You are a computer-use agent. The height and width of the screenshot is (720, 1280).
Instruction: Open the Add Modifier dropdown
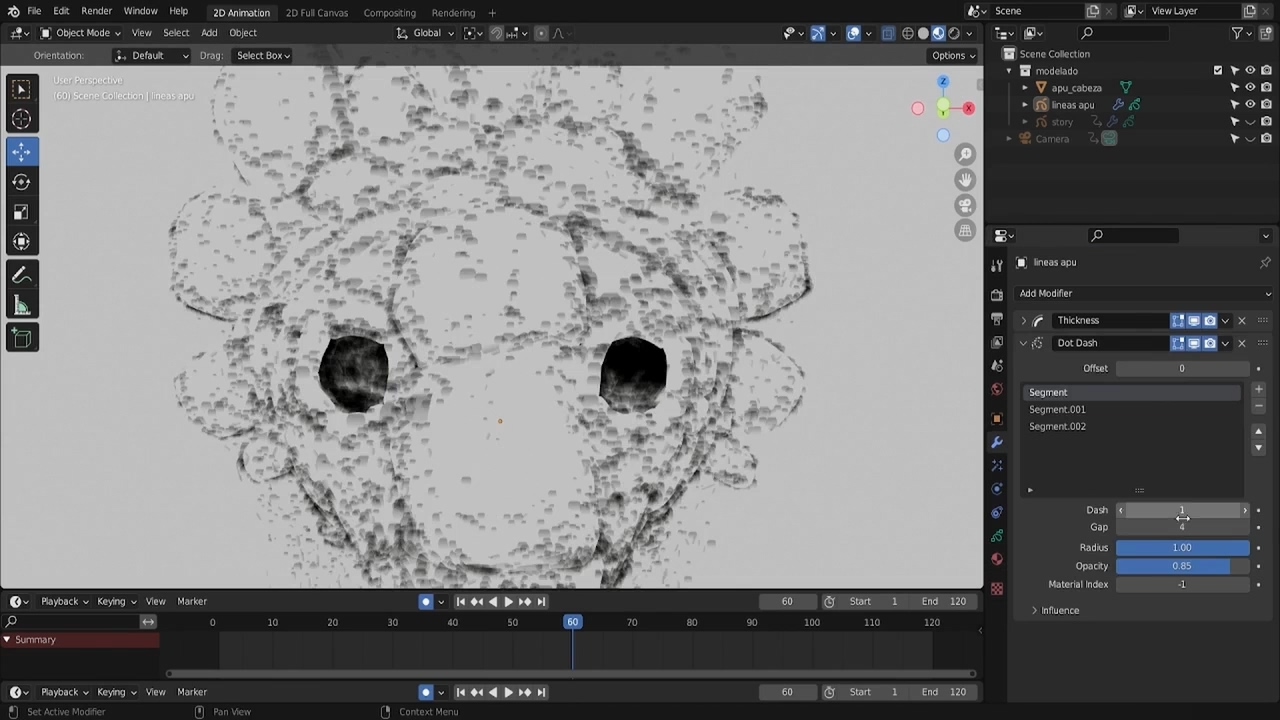tap(1144, 293)
